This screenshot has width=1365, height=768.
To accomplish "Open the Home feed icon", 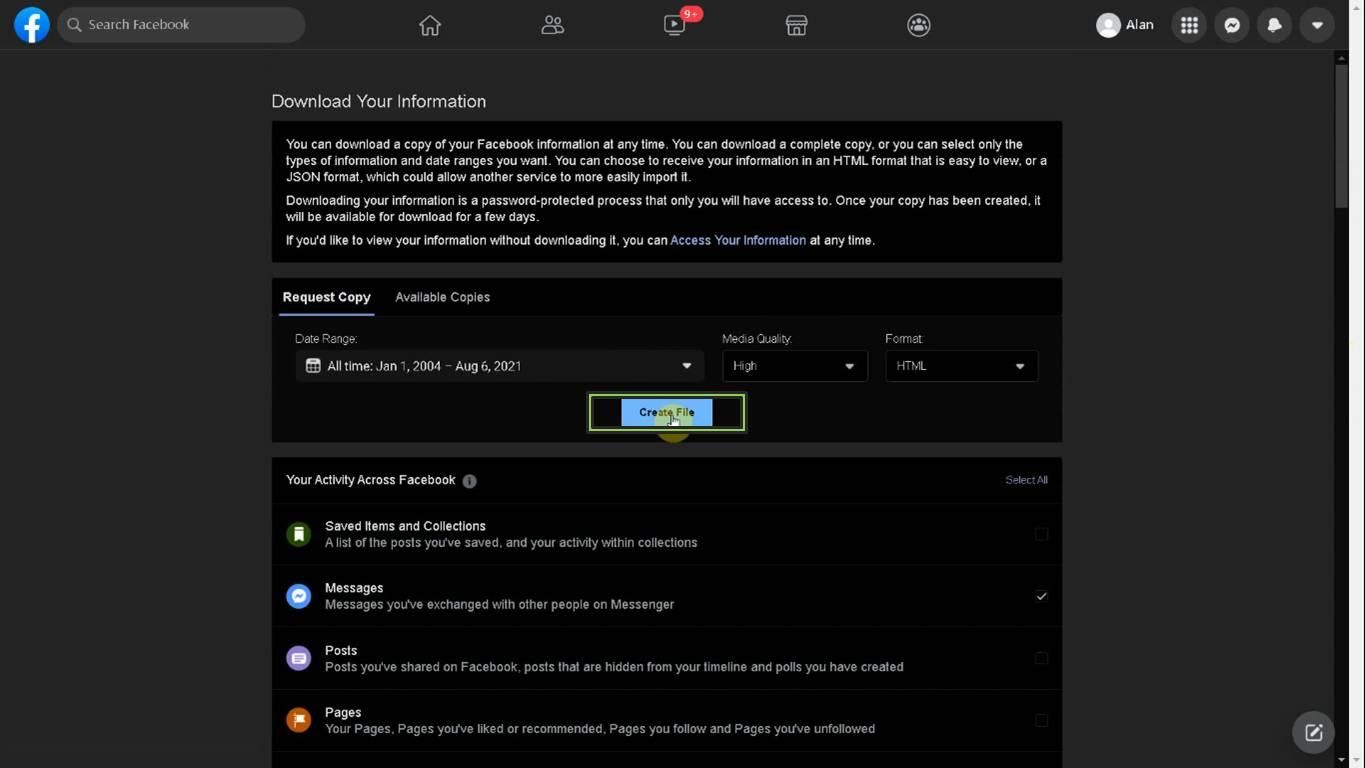I will point(430,25).
